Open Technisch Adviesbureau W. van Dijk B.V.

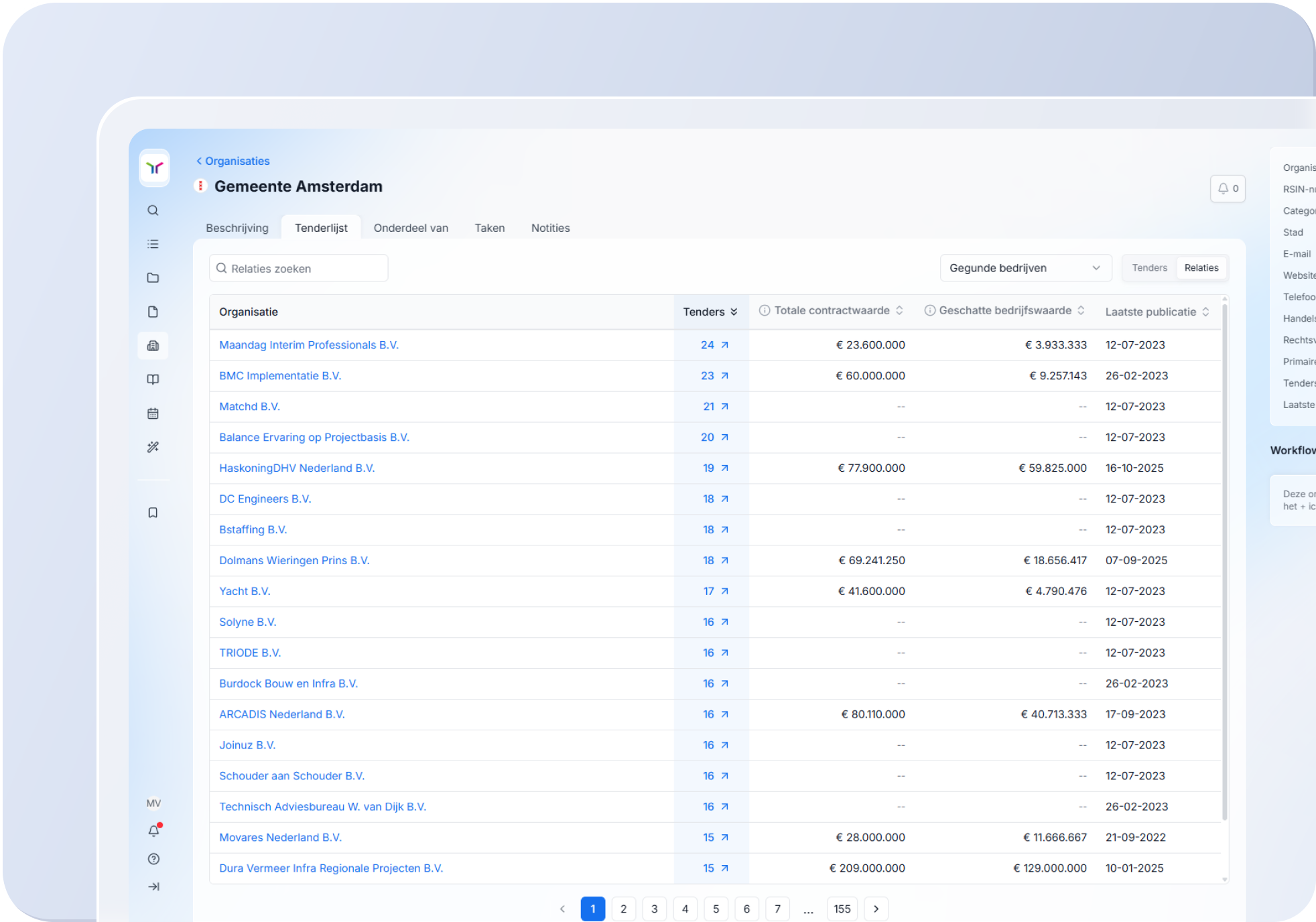322,807
